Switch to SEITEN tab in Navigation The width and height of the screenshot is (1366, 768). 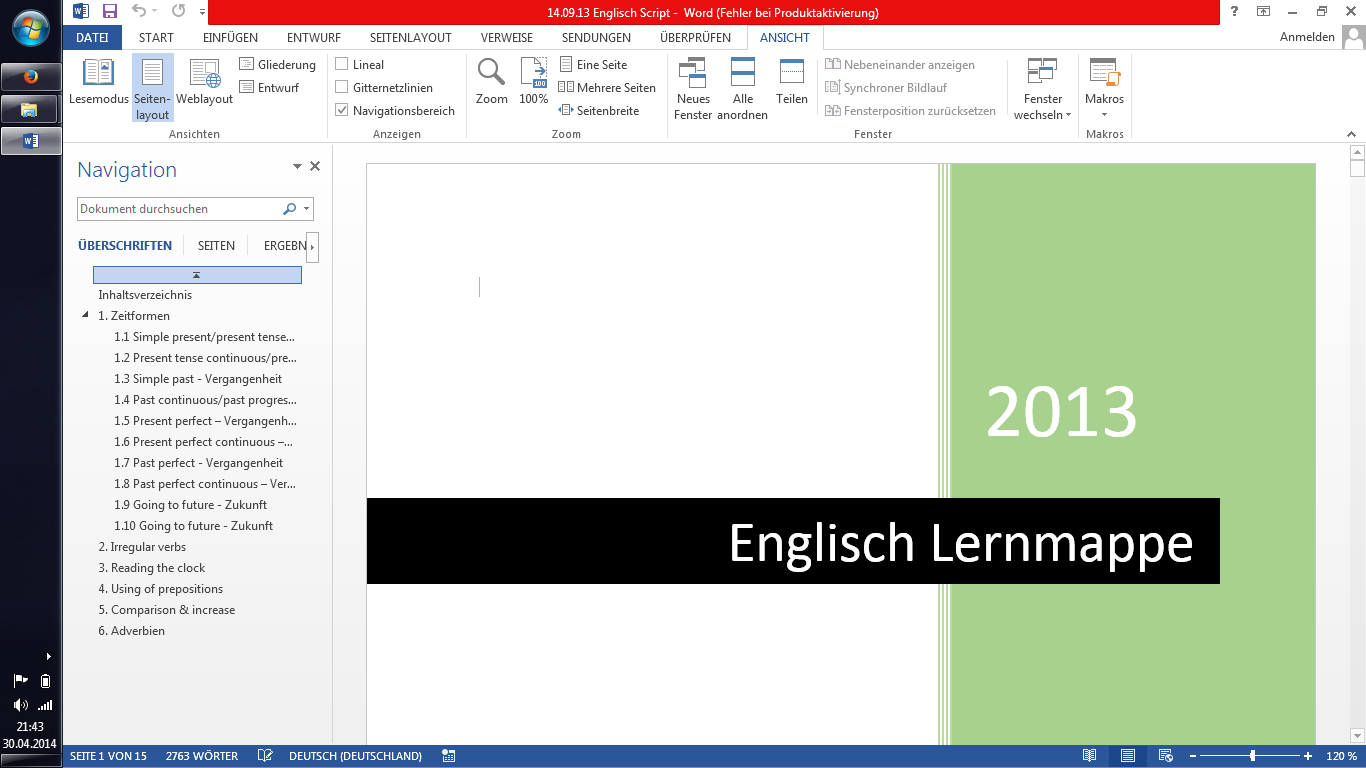216,246
